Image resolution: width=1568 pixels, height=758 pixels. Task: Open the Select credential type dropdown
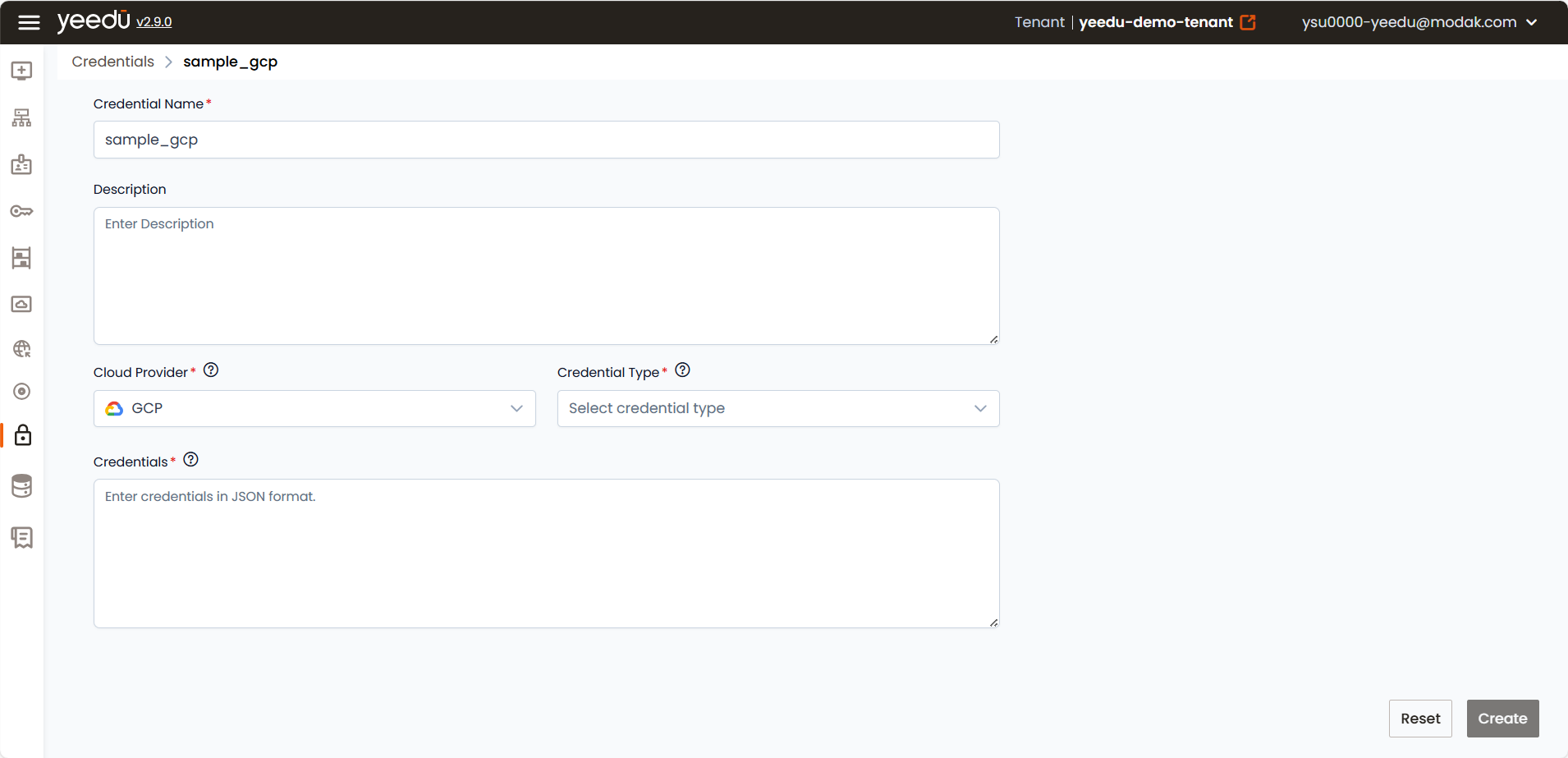pyautogui.click(x=778, y=408)
